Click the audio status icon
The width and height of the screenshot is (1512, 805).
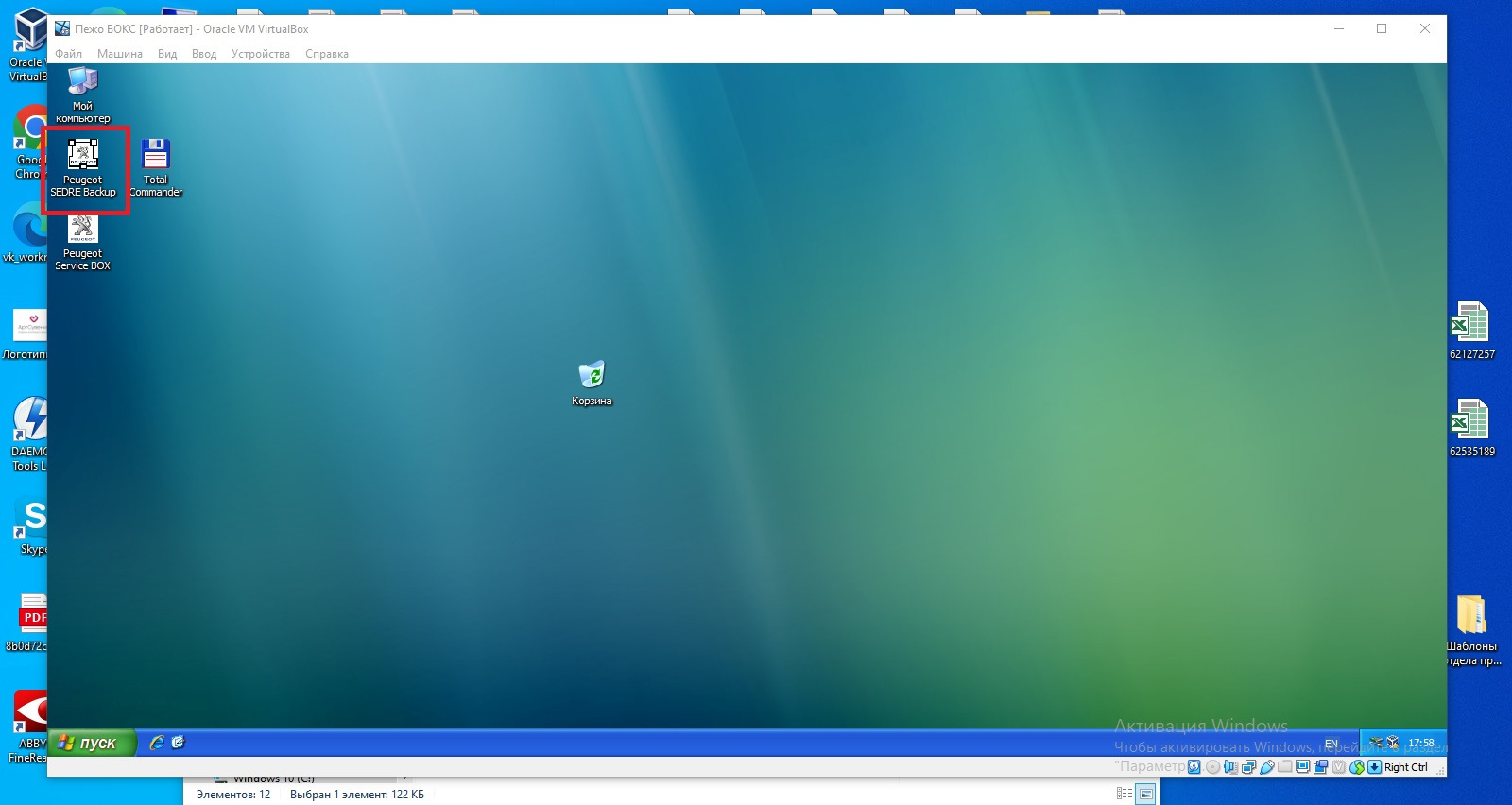[x=1230, y=767]
